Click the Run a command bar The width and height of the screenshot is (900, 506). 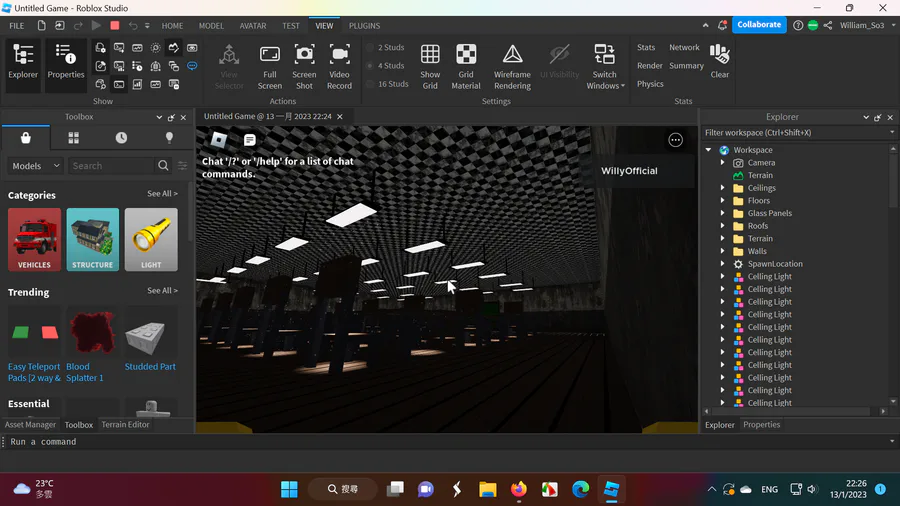click(x=448, y=442)
